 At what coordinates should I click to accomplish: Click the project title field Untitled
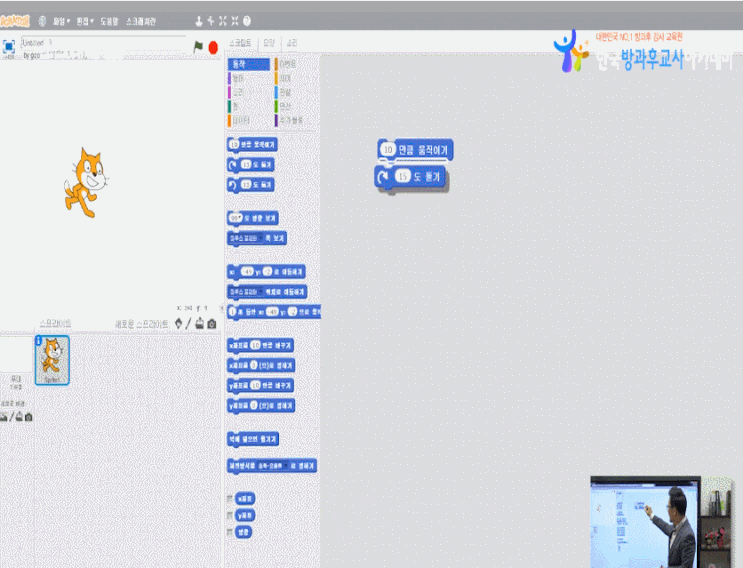(x=103, y=43)
